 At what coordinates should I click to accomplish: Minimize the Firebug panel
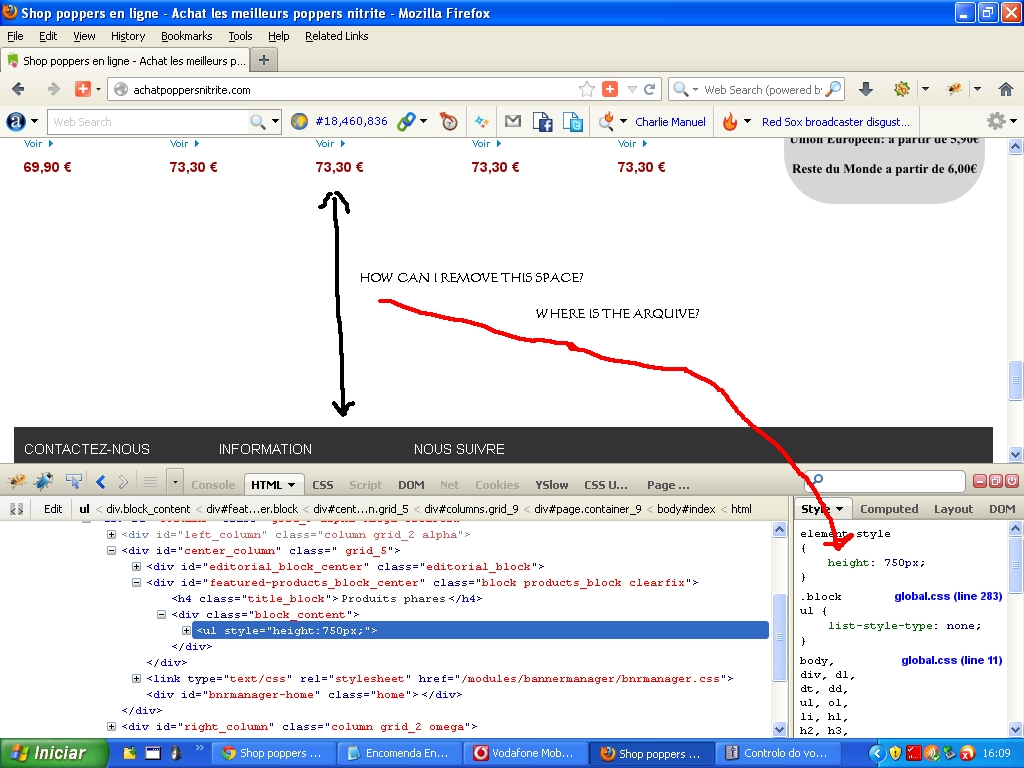[x=980, y=481]
